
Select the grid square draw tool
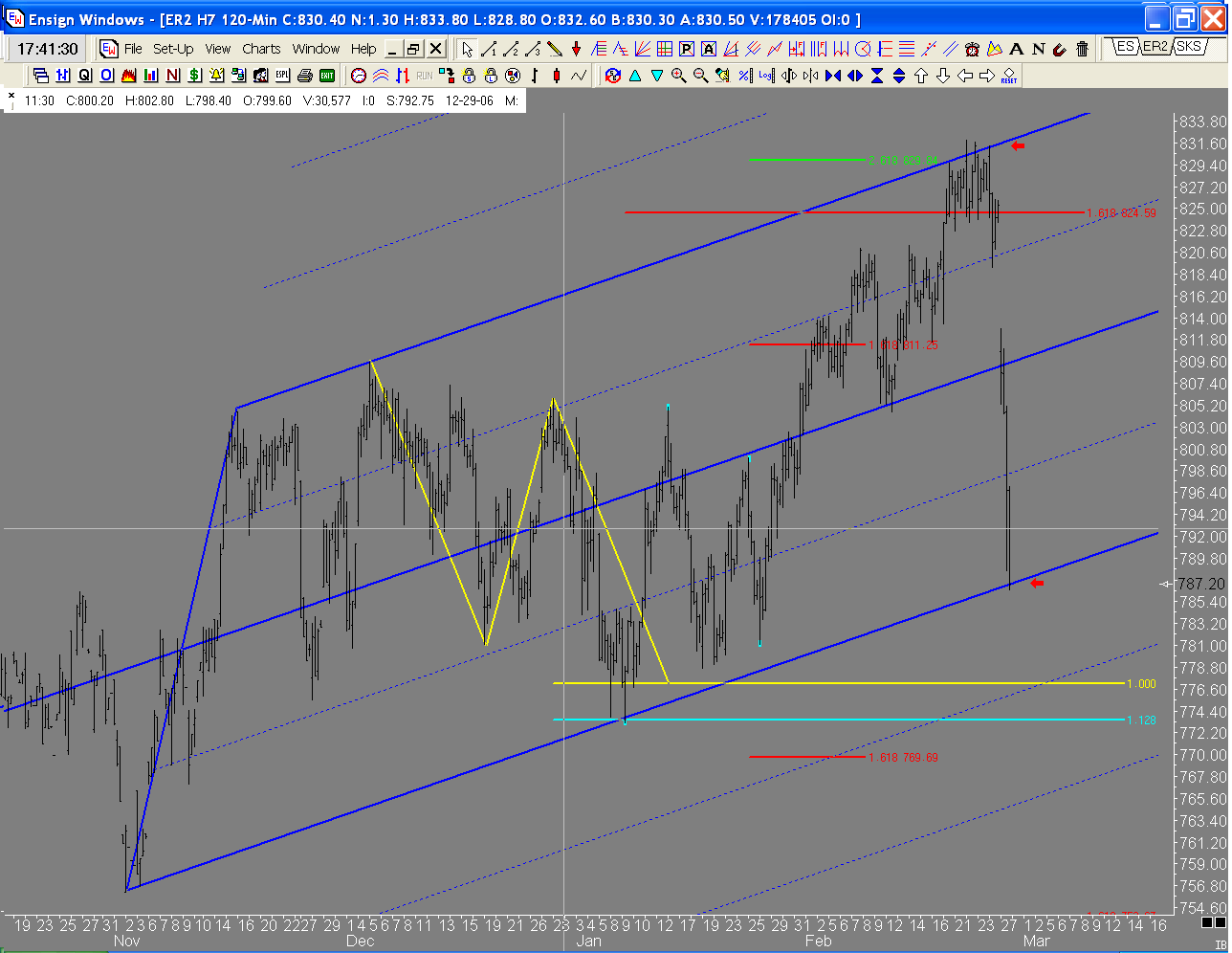665,49
